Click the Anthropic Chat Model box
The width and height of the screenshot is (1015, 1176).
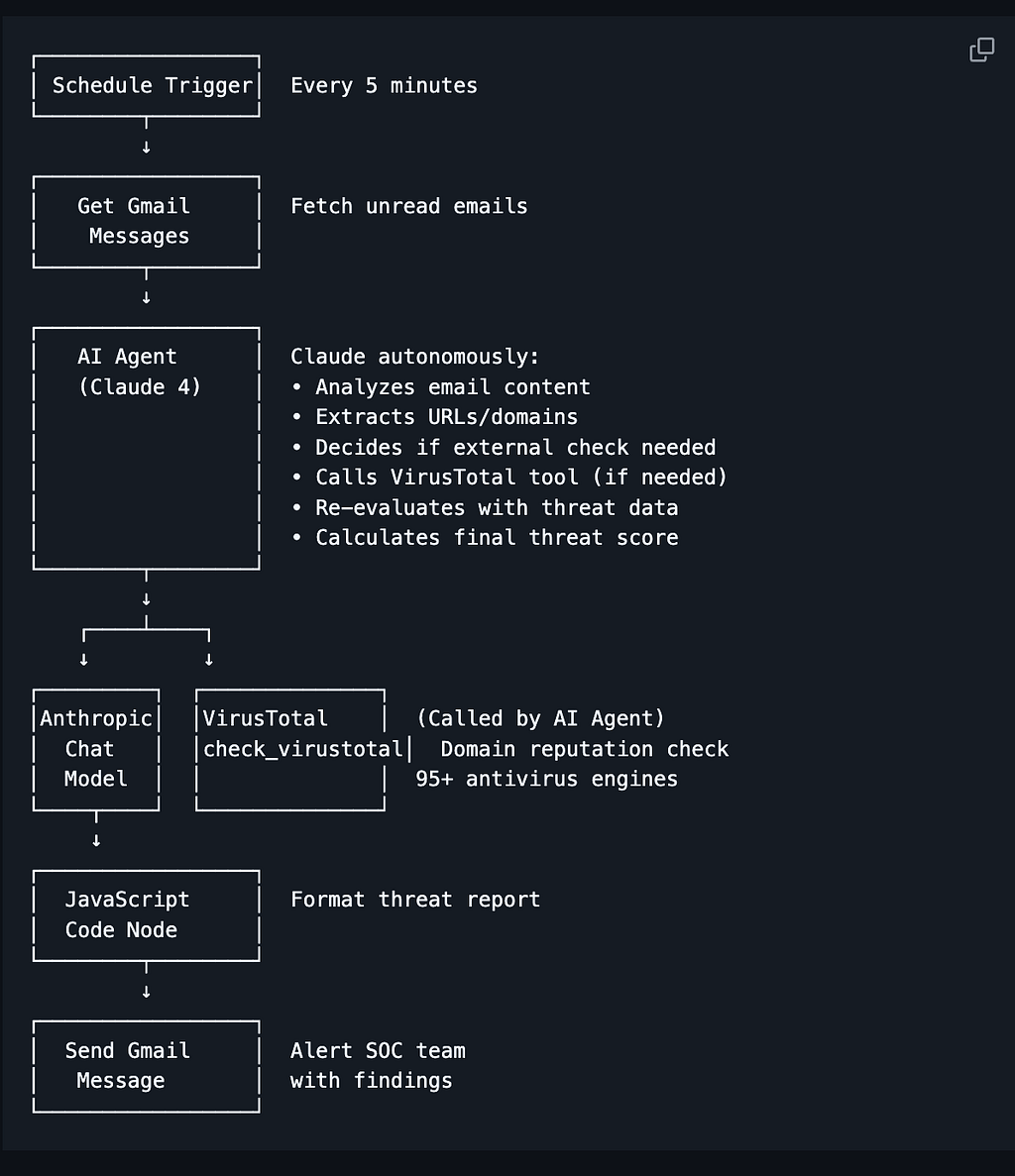tap(96, 749)
